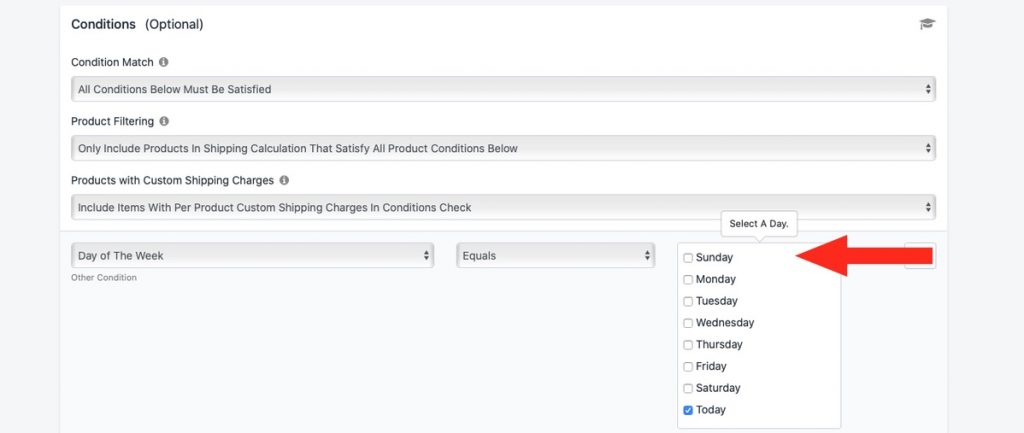This screenshot has width=1024, height=433.
Task: Expand the Custom Shipping Charges dropdown
Action: click(x=503, y=208)
